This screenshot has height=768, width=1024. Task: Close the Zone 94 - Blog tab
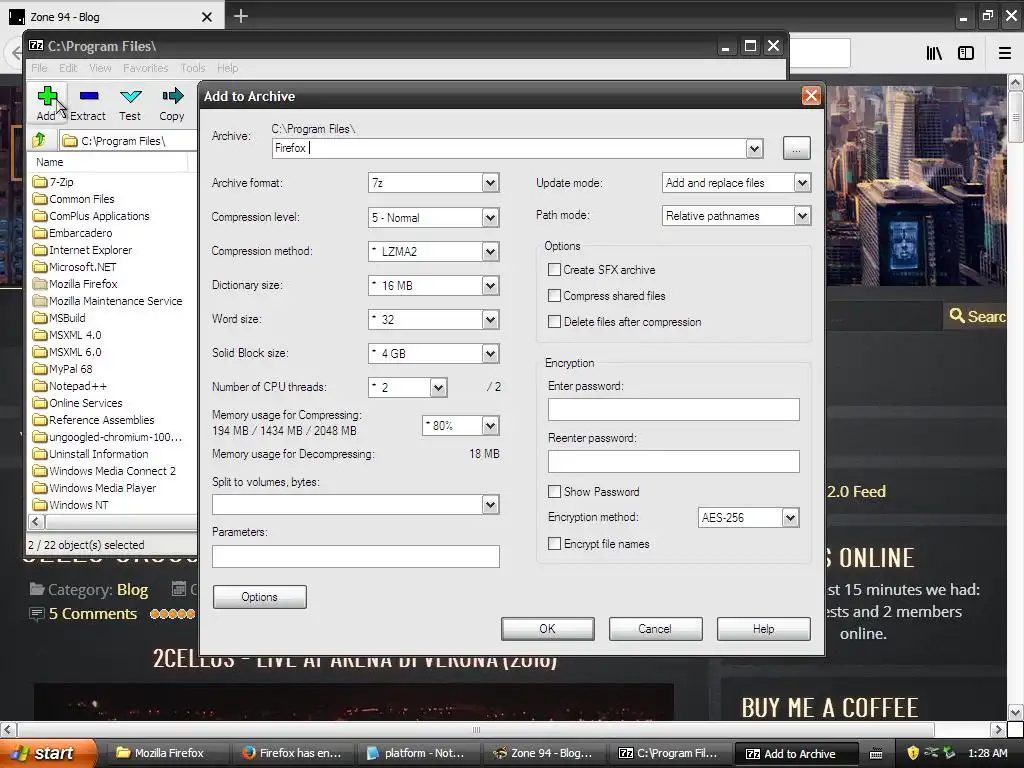coord(206,17)
